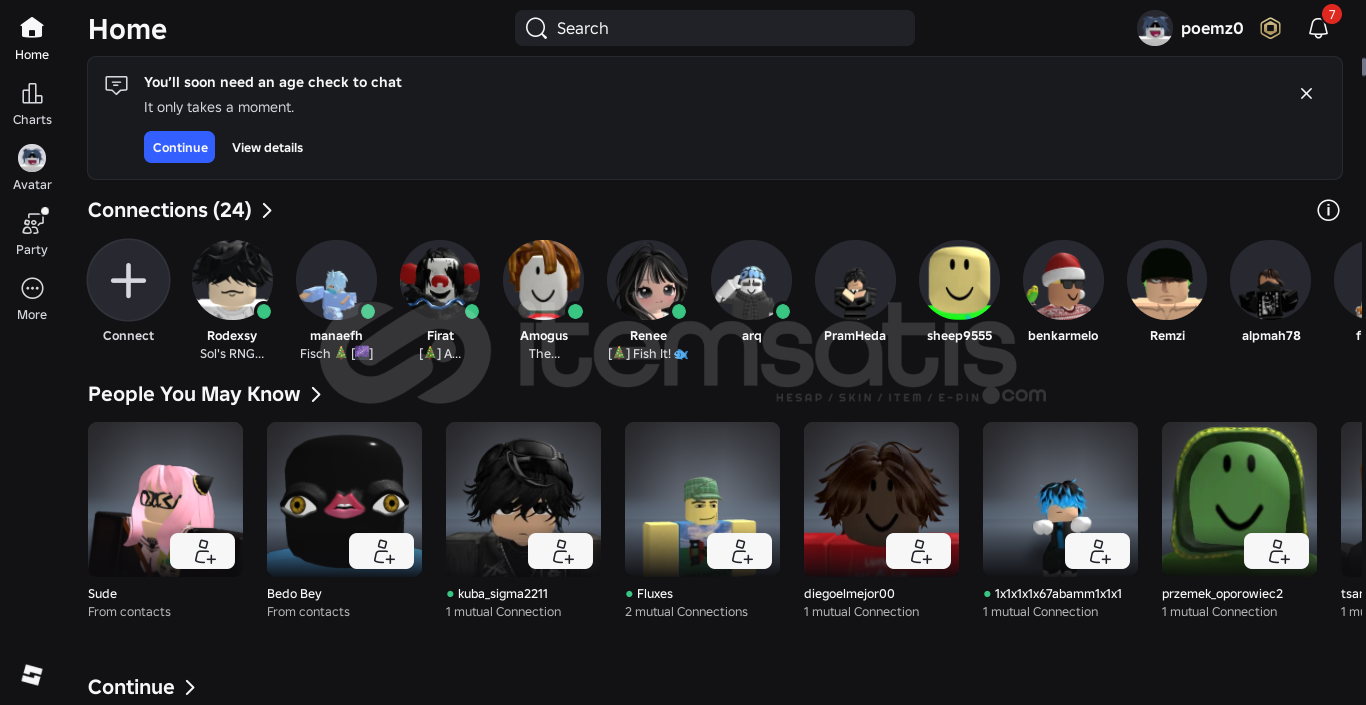Image resolution: width=1366 pixels, height=705 pixels.
Task: Open alpmah78's connection avatar
Action: (x=1271, y=280)
